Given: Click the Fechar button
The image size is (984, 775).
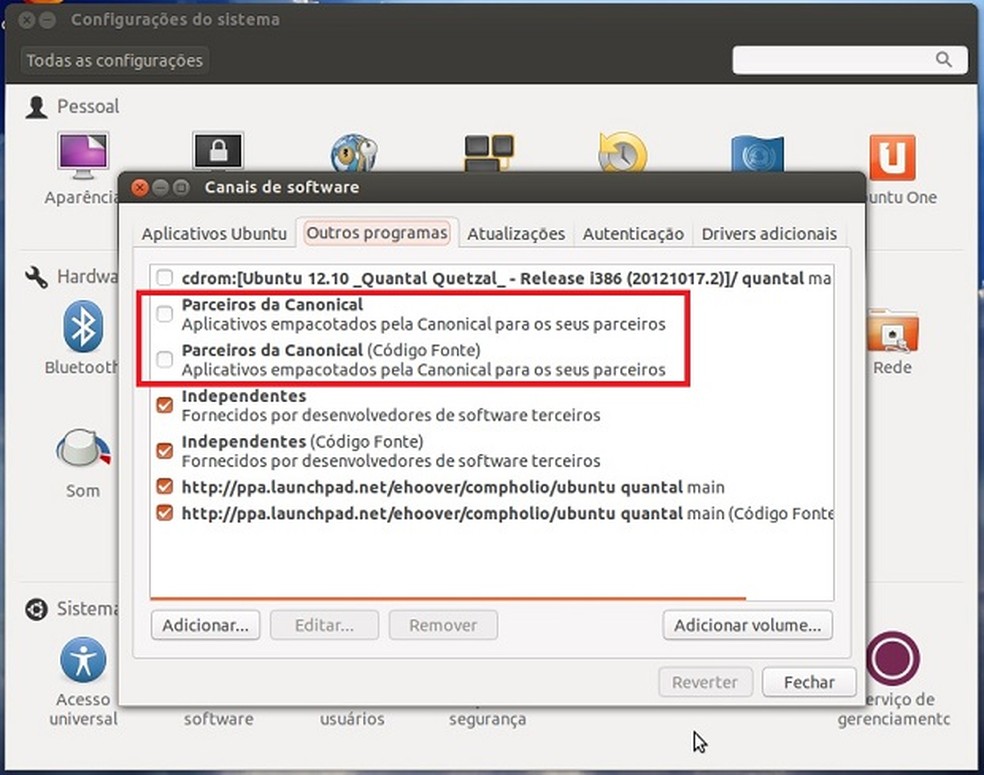Looking at the screenshot, I should pyautogui.click(x=809, y=681).
